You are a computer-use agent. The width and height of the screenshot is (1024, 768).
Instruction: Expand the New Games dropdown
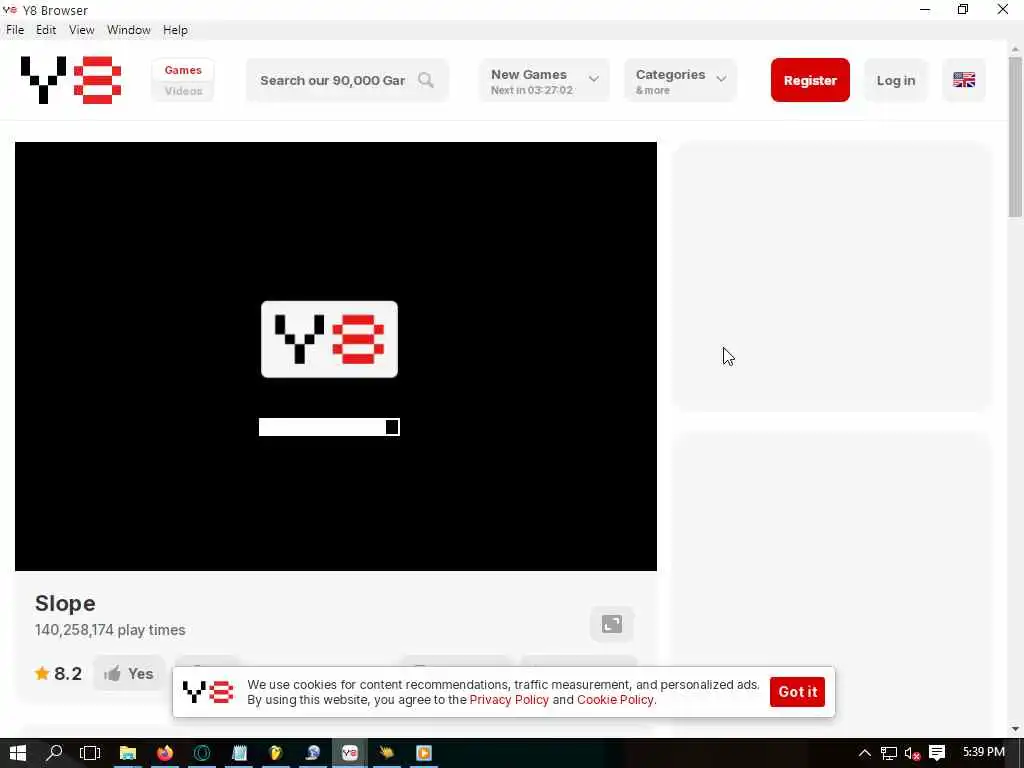[544, 80]
